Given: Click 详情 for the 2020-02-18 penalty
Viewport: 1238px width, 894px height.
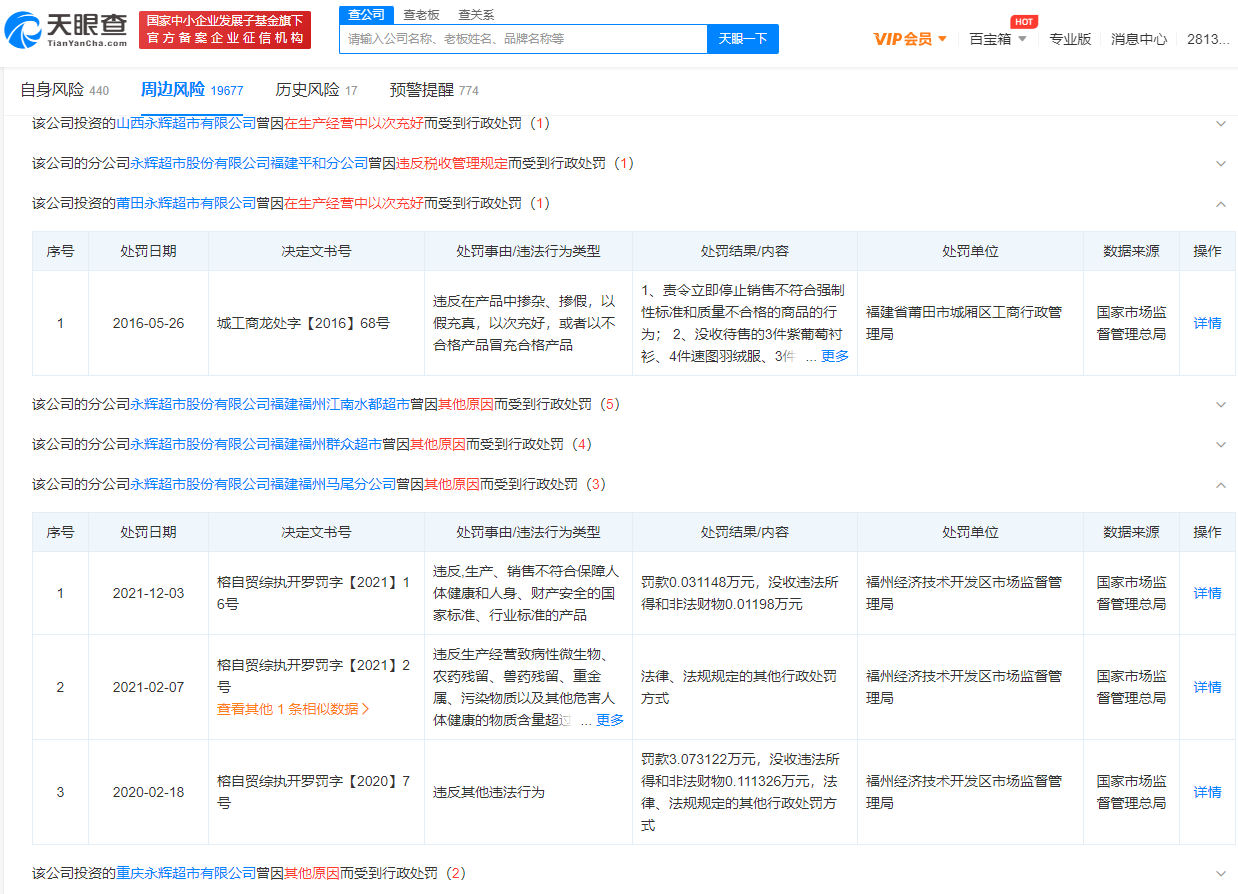Looking at the screenshot, I should coord(1207,792).
